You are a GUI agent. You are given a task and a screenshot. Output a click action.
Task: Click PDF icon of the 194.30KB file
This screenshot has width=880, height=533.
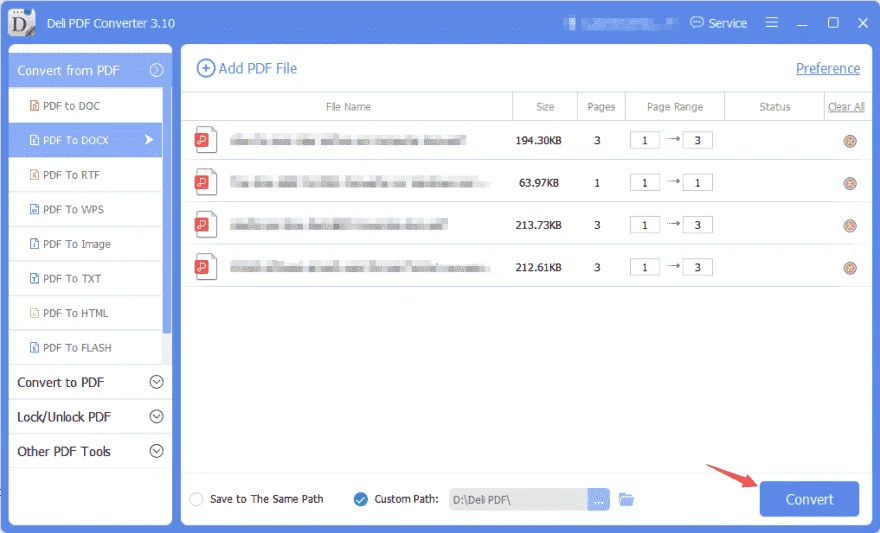point(206,140)
